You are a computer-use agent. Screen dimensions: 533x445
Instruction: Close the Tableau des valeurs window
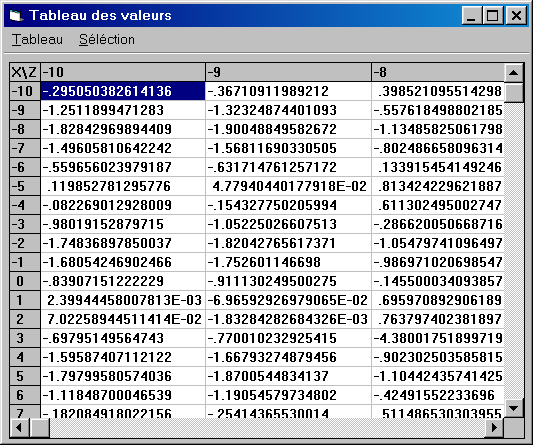pyautogui.click(x=516, y=16)
